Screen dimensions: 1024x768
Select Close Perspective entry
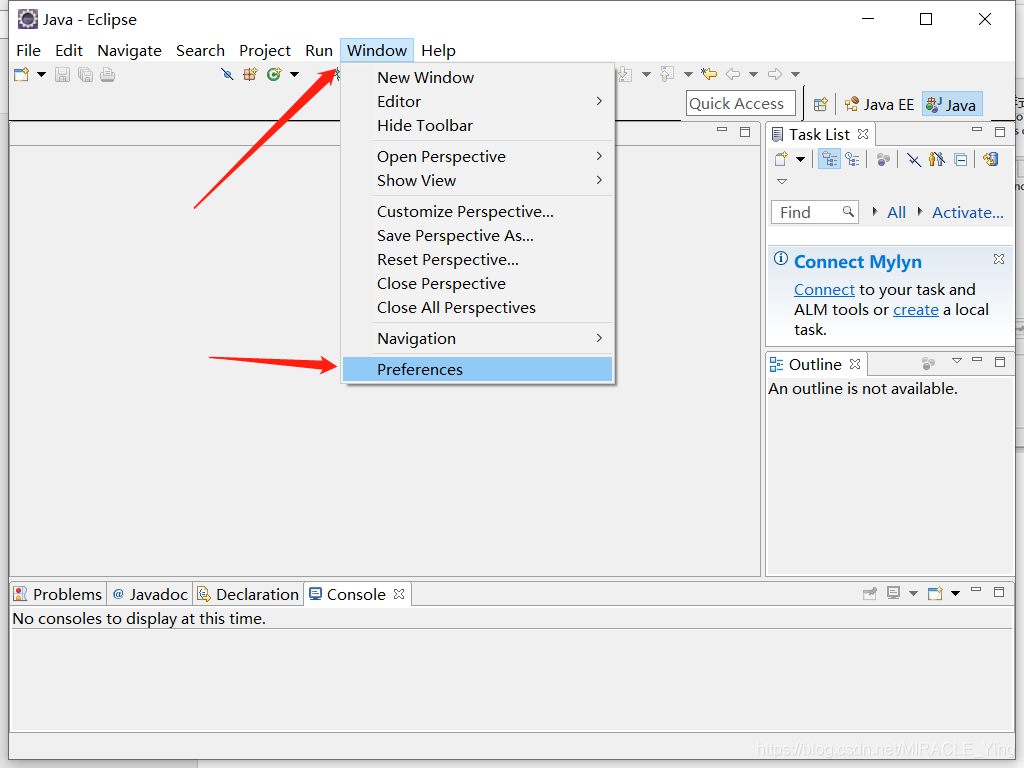point(477,283)
